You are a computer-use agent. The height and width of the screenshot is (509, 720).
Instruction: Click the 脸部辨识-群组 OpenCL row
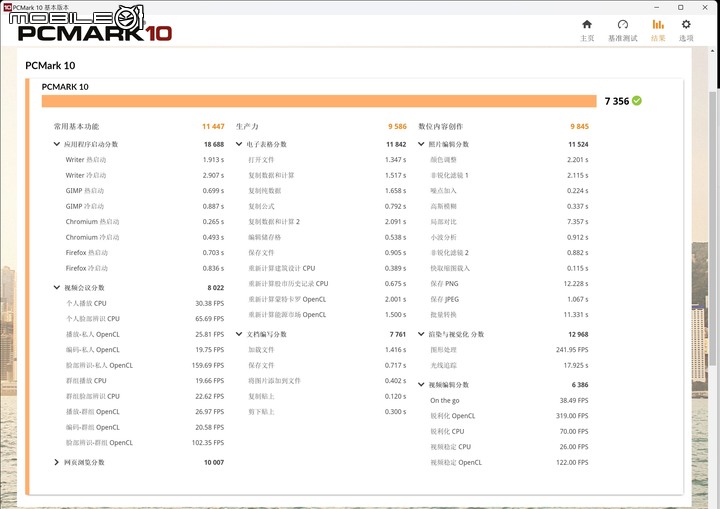tap(145, 443)
